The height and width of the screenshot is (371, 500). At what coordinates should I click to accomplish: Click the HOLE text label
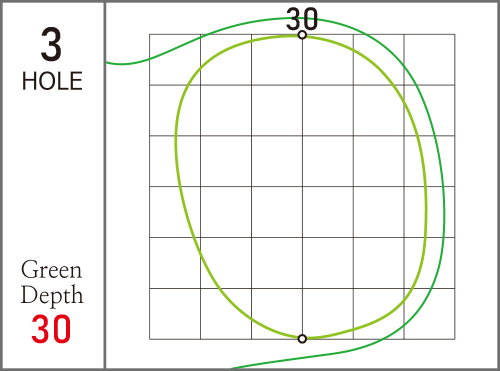click(52, 81)
